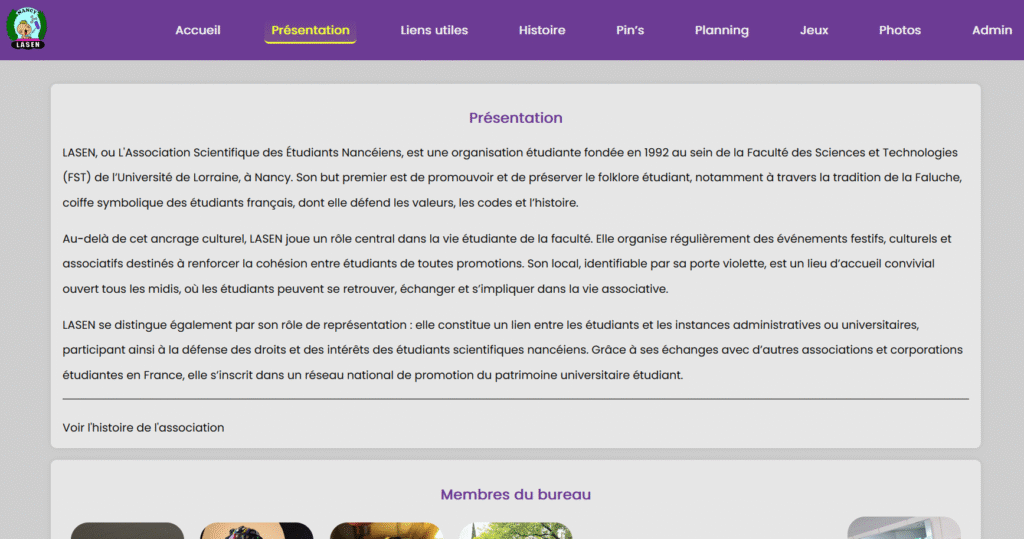Select the second bureau member photo
This screenshot has width=1024, height=539.
(257, 530)
